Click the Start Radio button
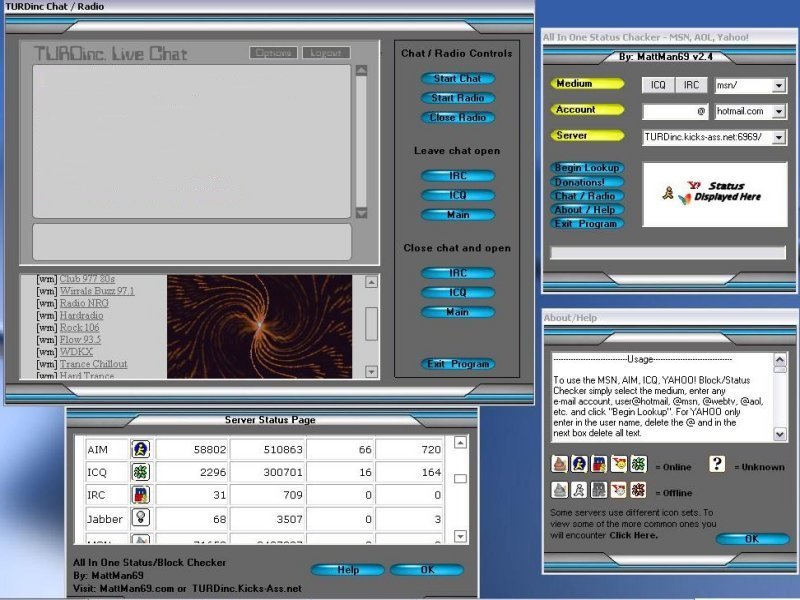This screenshot has height=600, width=800. (458, 98)
